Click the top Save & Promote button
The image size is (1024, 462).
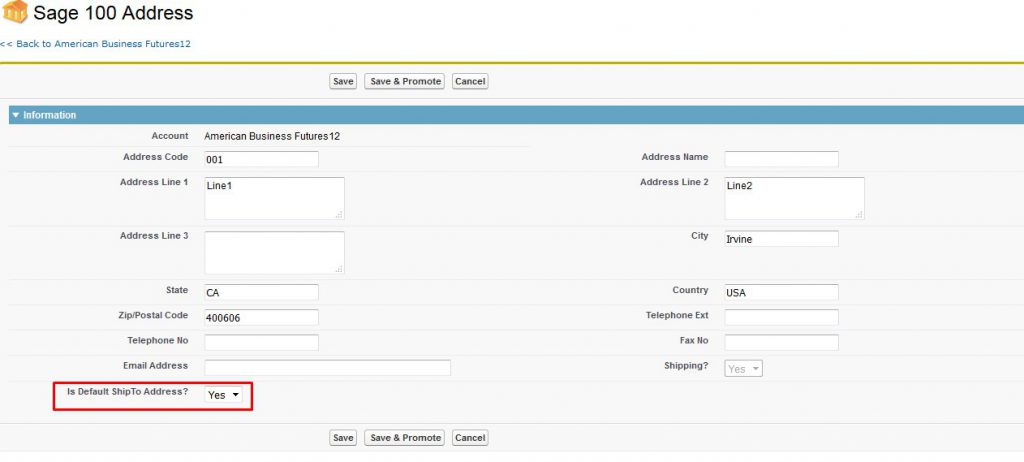pyautogui.click(x=404, y=82)
